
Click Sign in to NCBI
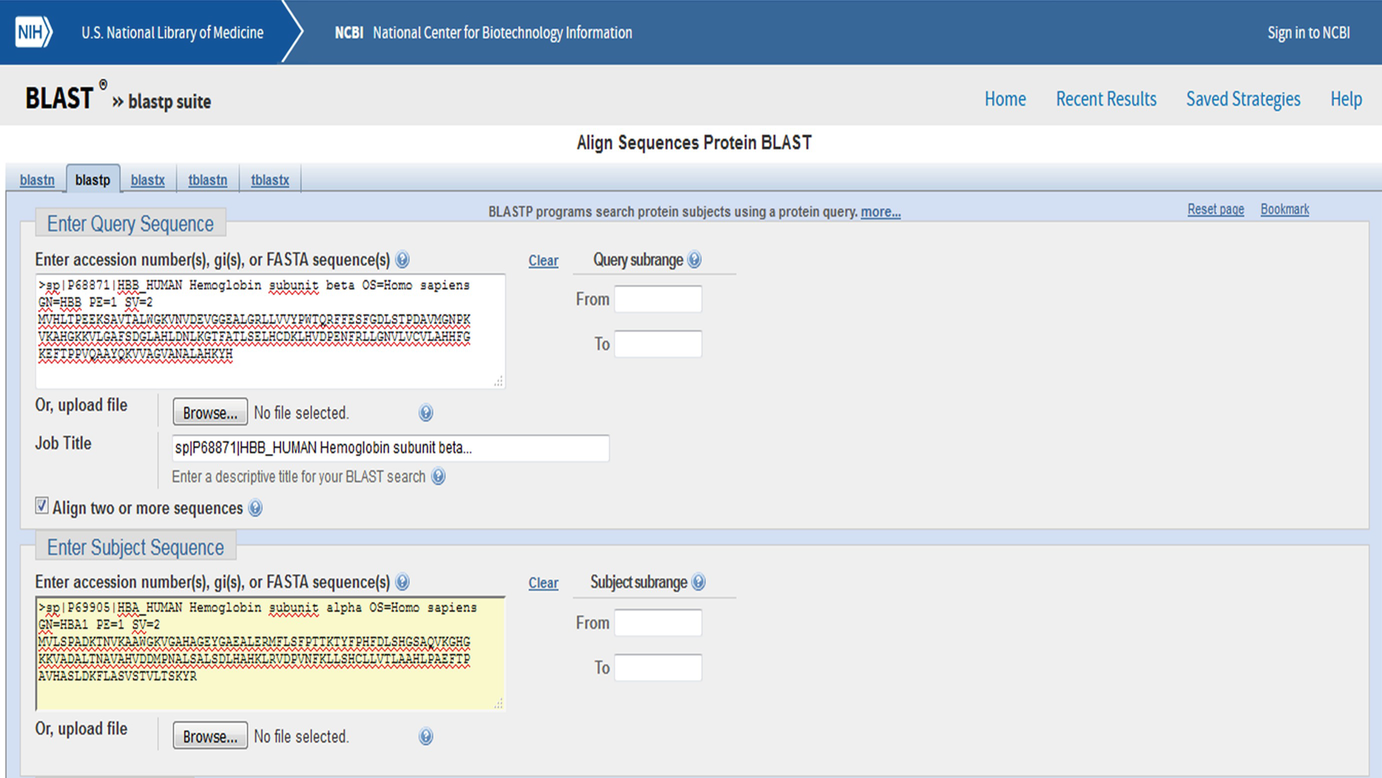[x=1308, y=33]
